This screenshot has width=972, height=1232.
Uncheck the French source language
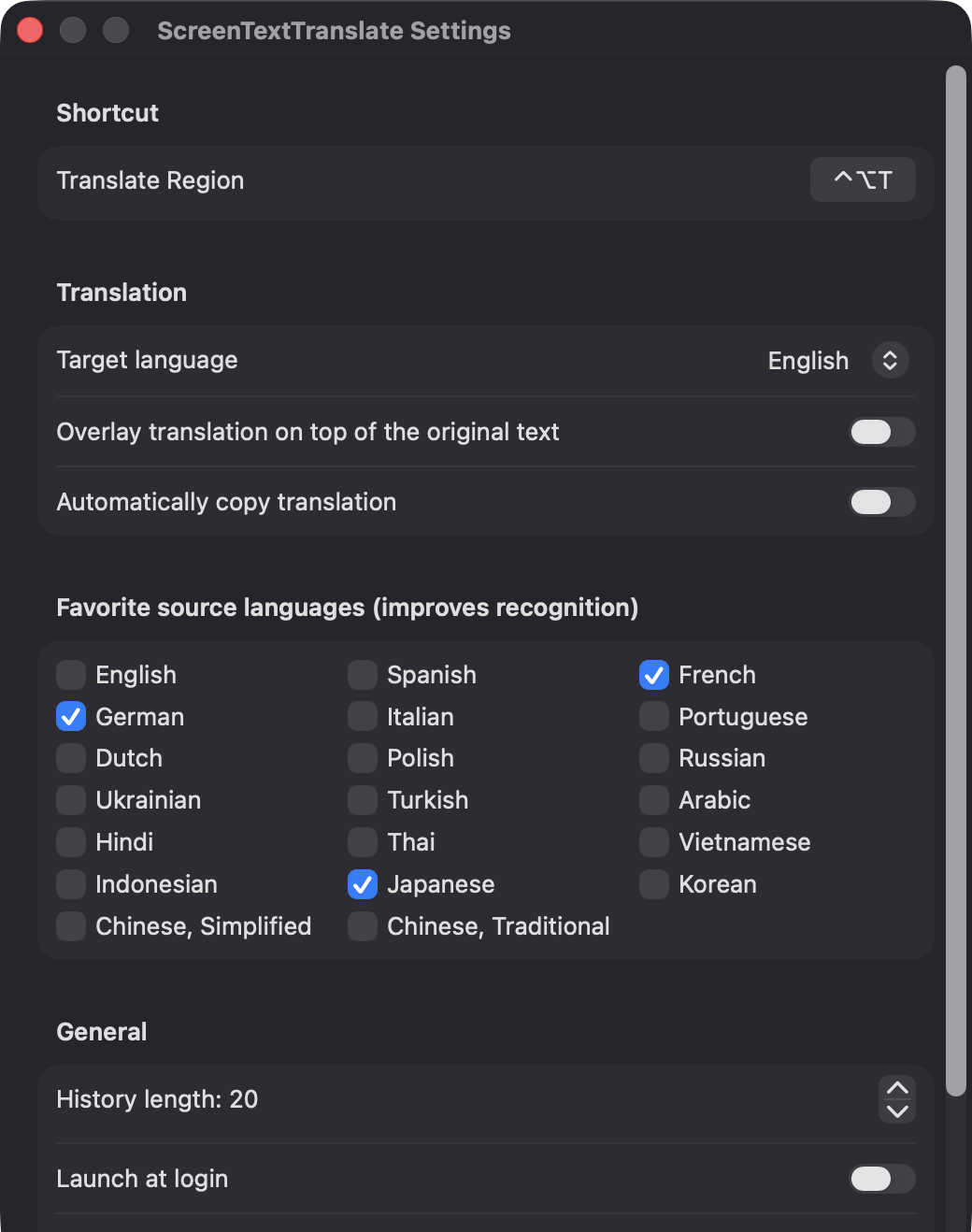point(654,675)
